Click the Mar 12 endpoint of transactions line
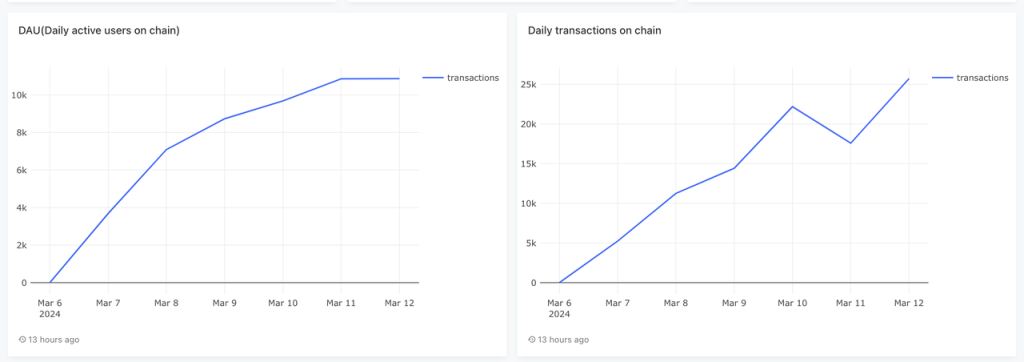1024x362 pixels. point(908,79)
